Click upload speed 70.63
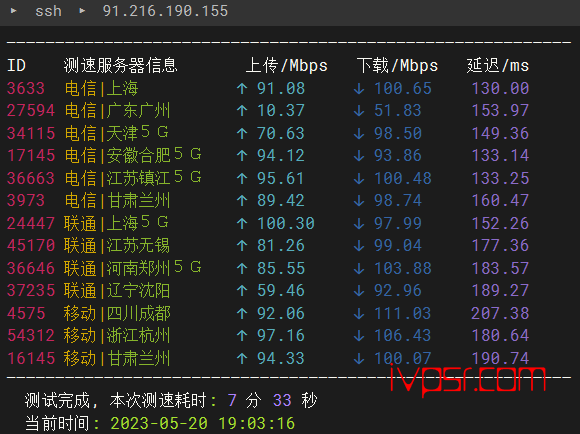The width and height of the screenshot is (580, 434). click(x=281, y=133)
